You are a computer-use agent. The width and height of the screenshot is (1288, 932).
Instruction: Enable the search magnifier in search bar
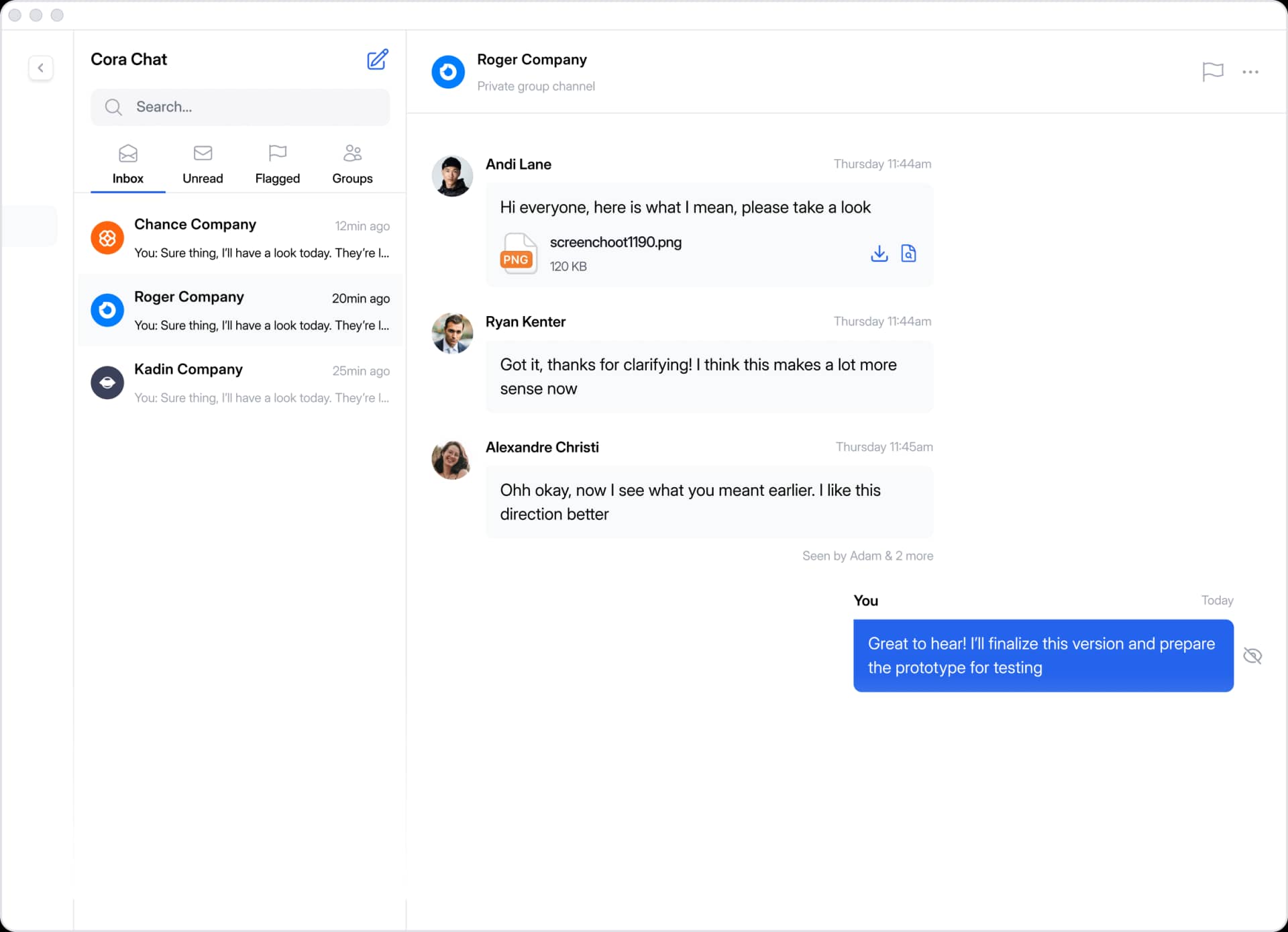point(113,107)
